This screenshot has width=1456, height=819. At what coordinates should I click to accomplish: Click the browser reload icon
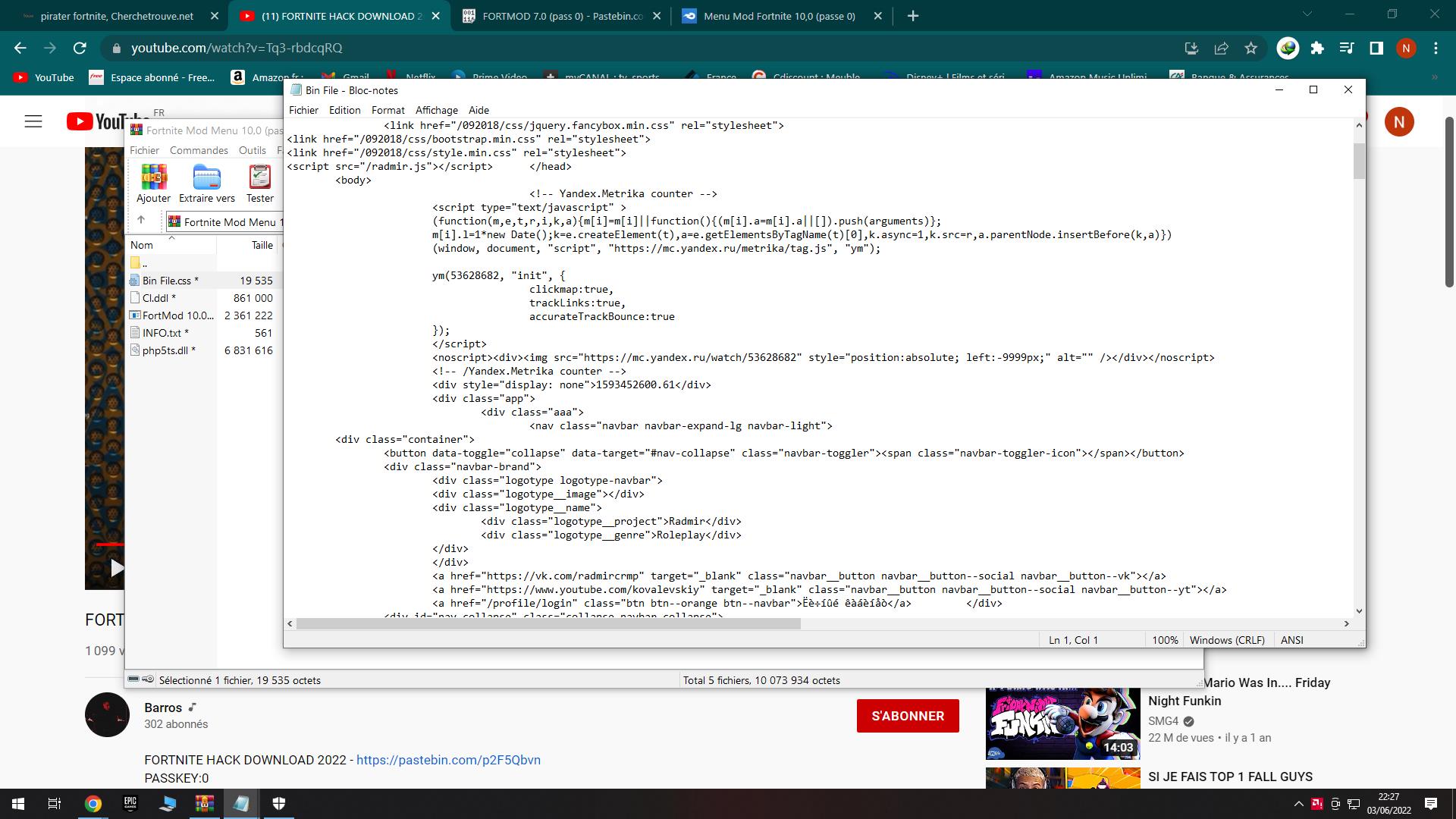pyautogui.click(x=80, y=48)
